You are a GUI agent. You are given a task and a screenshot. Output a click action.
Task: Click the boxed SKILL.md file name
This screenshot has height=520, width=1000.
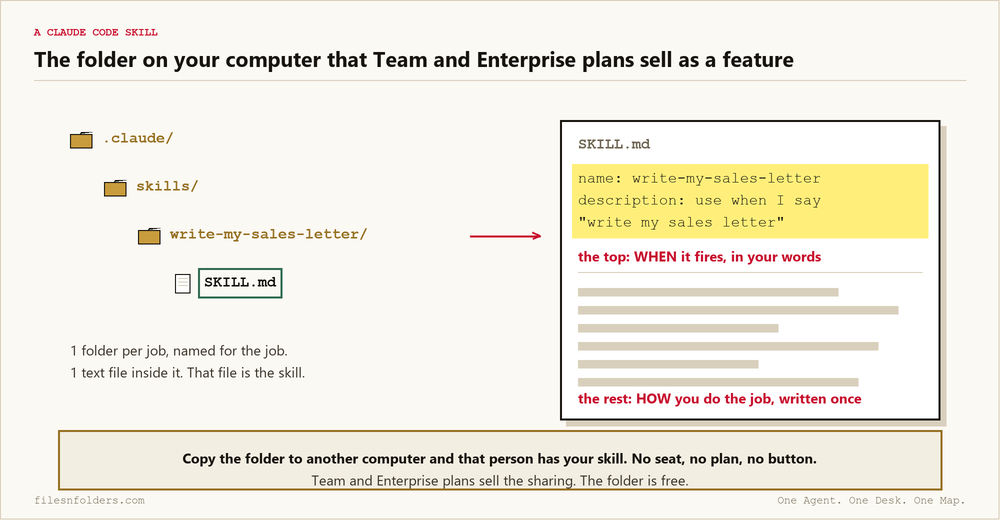click(x=240, y=283)
